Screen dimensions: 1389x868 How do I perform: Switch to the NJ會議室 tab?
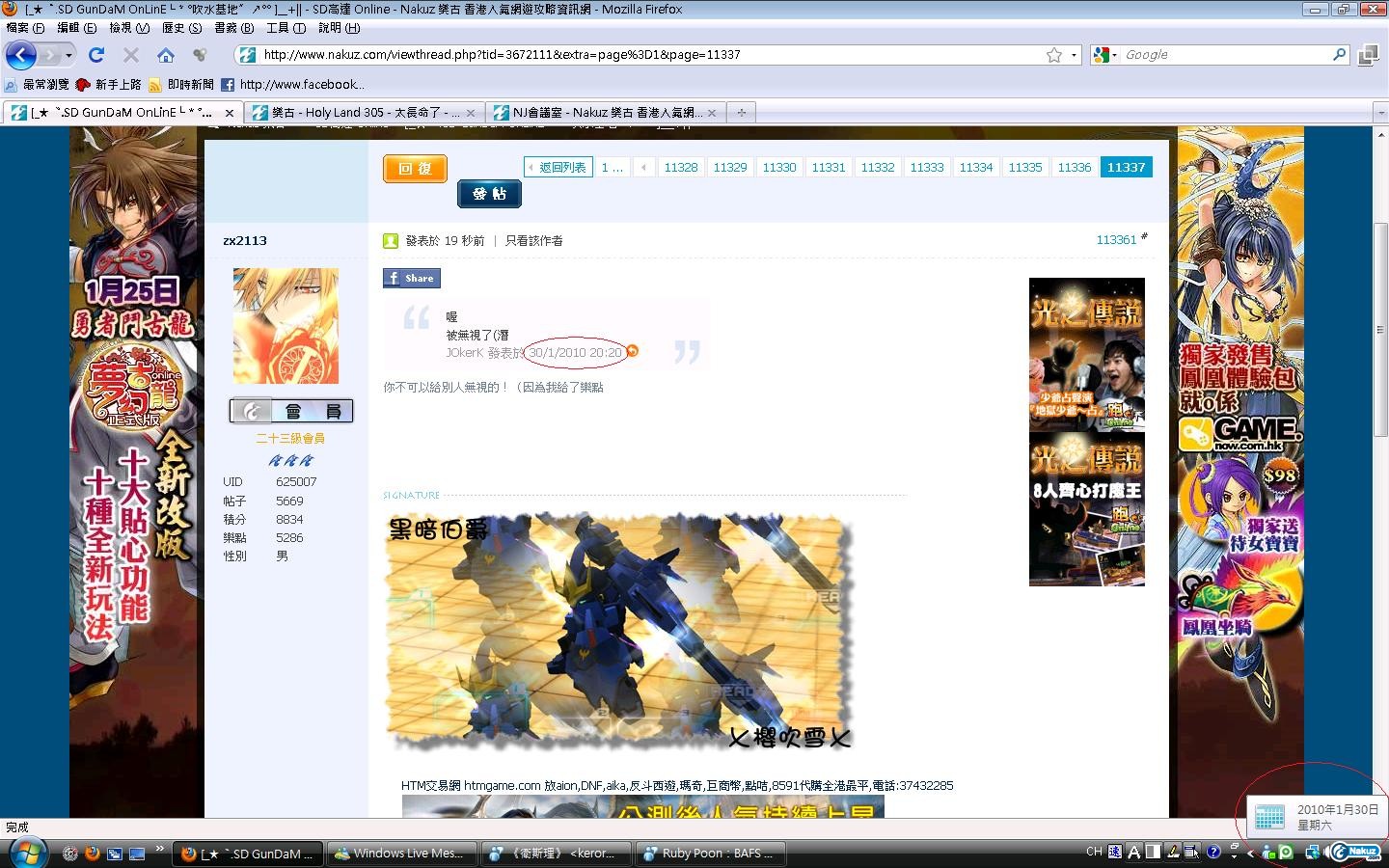[604, 112]
